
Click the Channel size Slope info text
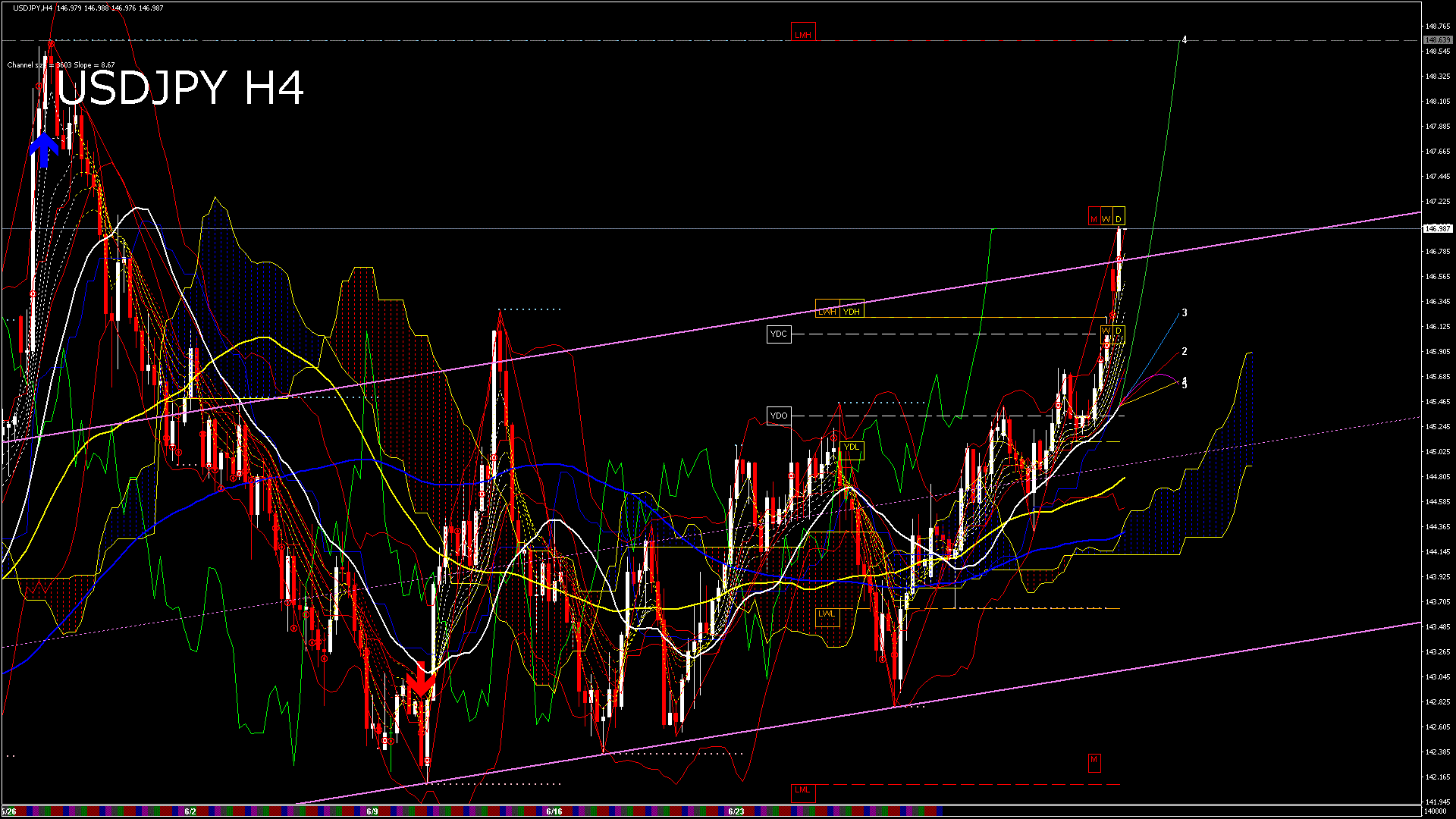(x=61, y=65)
